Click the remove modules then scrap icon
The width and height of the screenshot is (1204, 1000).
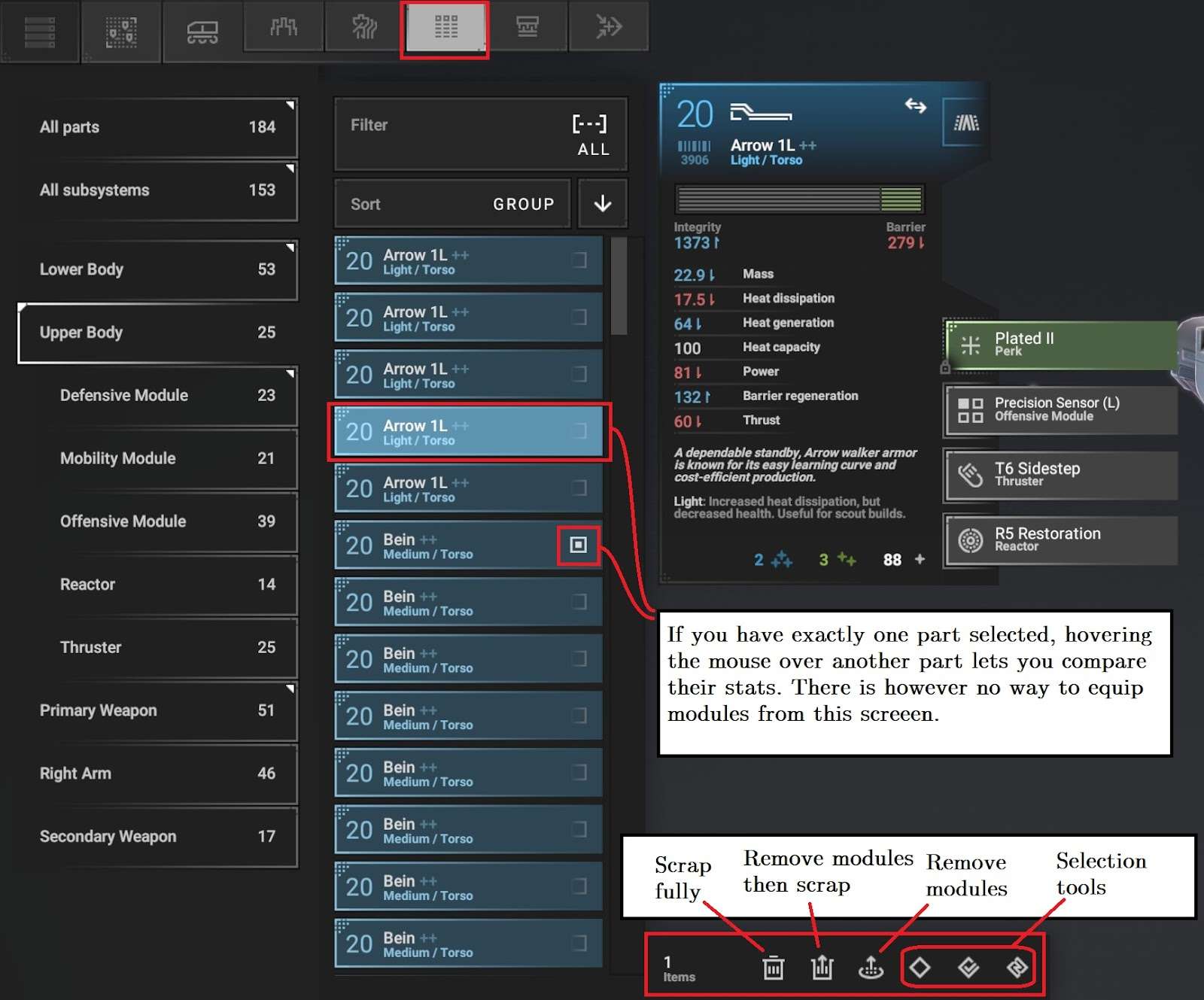click(822, 968)
